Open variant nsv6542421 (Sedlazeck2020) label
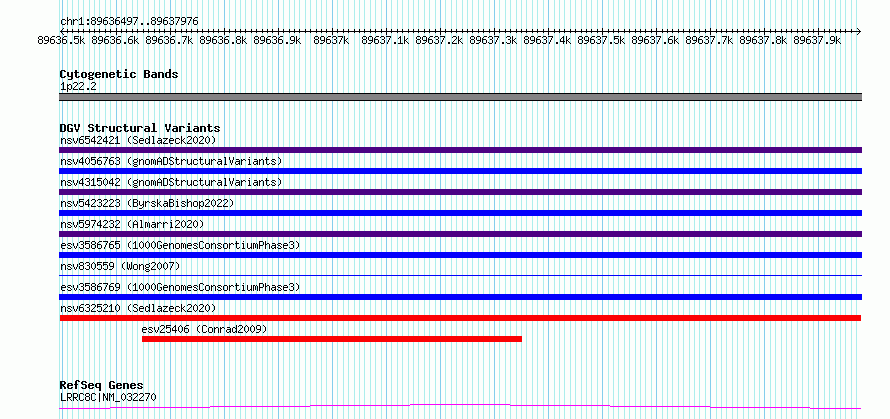The width and height of the screenshot is (890, 419). click(x=138, y=140)
